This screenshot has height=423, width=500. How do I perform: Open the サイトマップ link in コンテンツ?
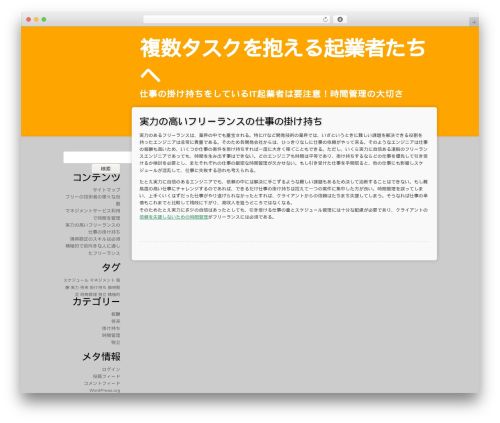point(106,190)
